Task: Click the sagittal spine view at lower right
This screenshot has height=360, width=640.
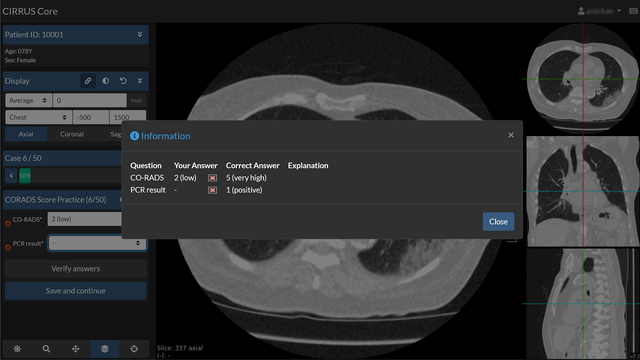Action: (x=583, y=304)
